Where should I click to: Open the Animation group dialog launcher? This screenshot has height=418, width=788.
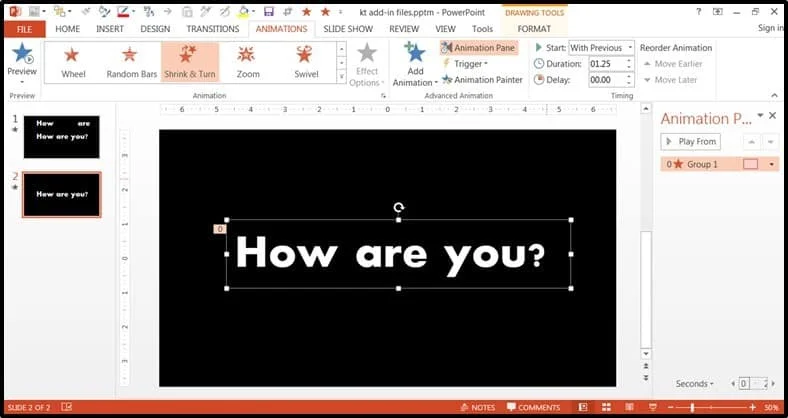coord(383,95)
